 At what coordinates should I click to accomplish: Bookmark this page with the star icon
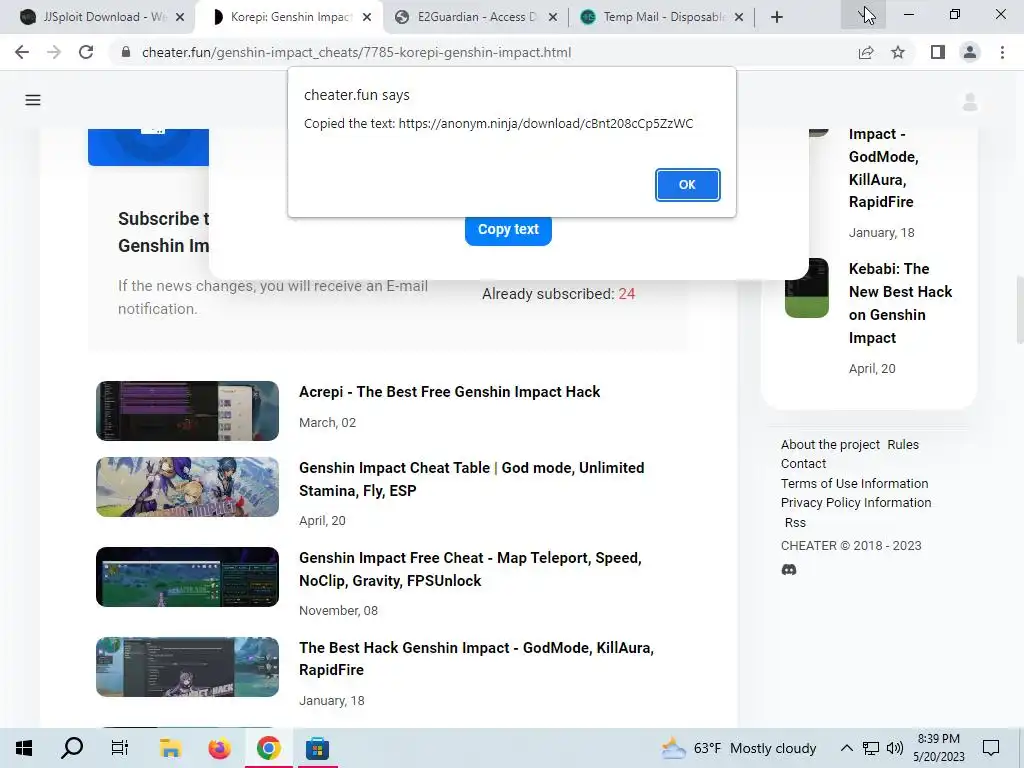898,52
